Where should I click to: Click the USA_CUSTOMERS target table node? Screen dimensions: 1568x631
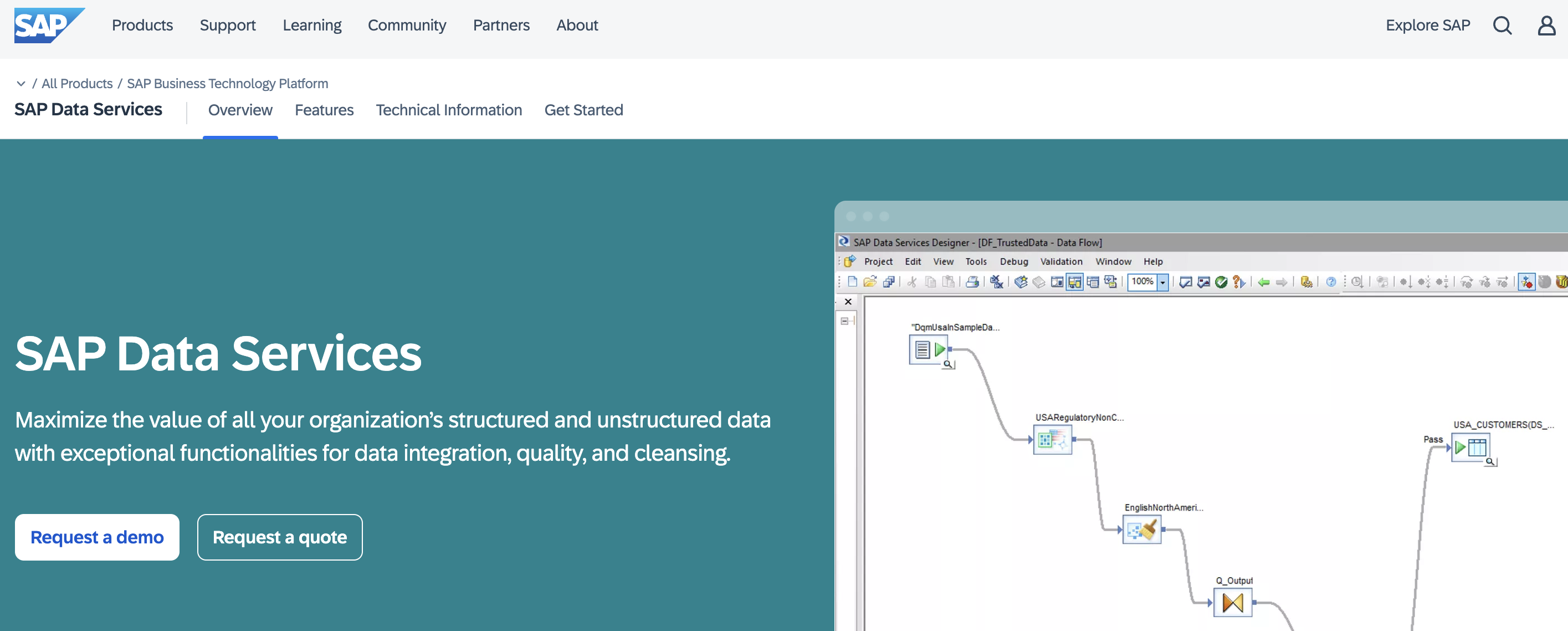coord(1470,447)
